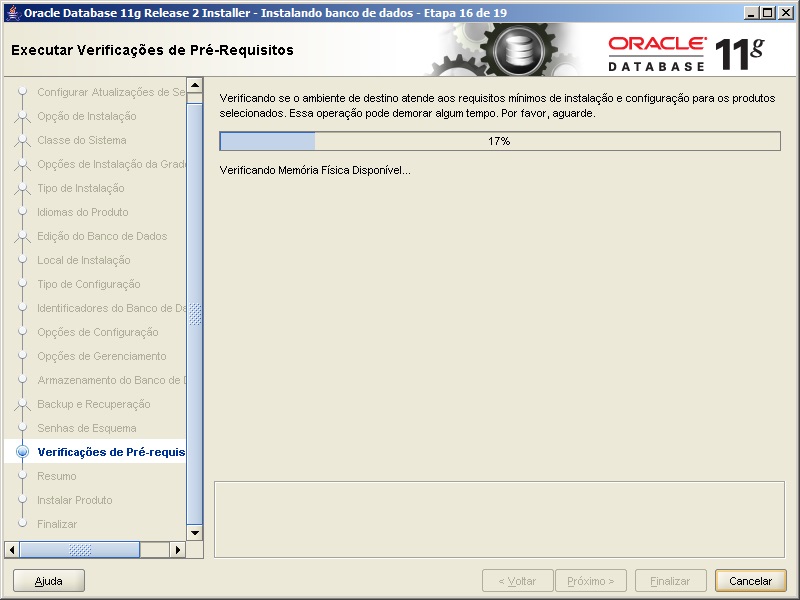The width and height of the screenshot is (800, 600).
Task: Select the Instalar Produto step
Action: pos(74,500)
